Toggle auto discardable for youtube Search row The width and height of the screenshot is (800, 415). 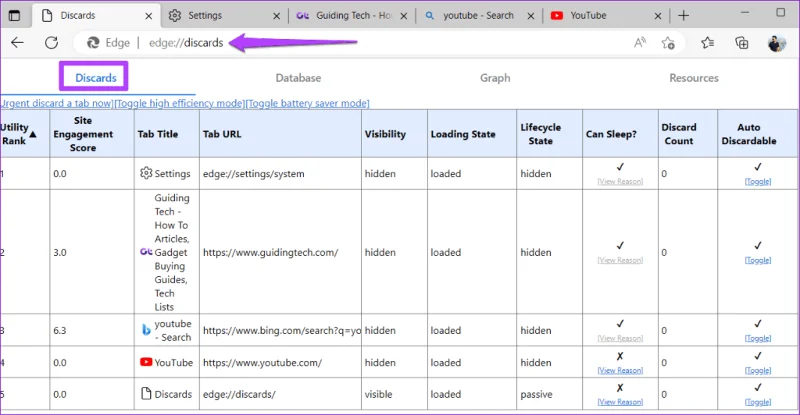[x=758, y=338]
